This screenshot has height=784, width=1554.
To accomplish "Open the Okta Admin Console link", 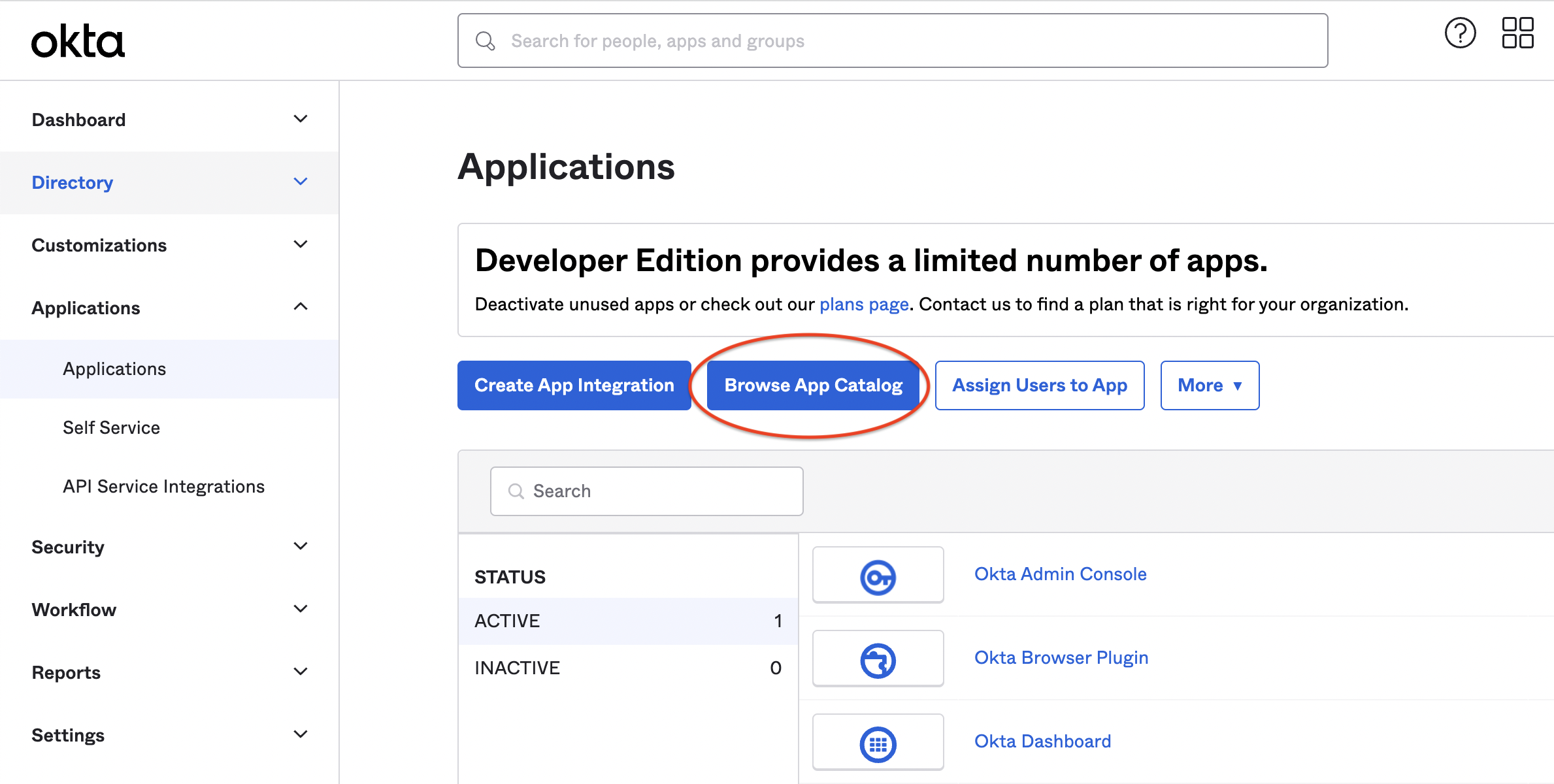I will pos(1060,574).
